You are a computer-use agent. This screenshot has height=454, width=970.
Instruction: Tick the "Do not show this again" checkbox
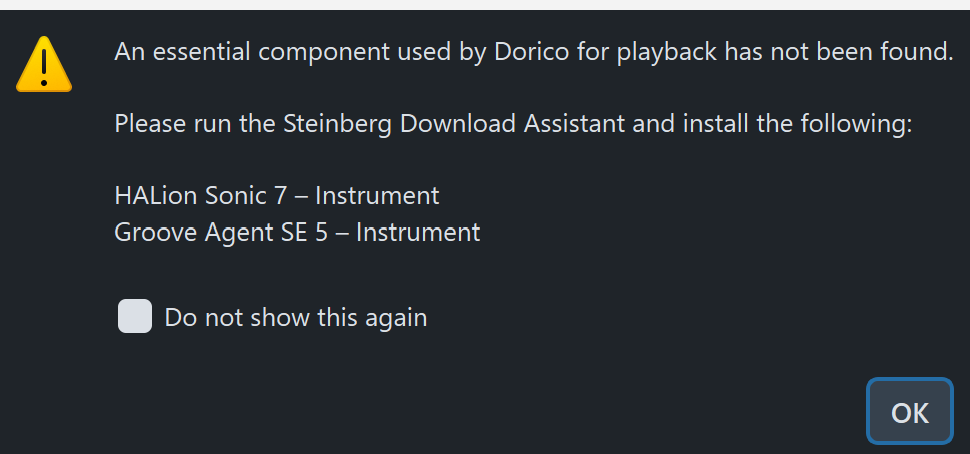(x=135, y=317)
